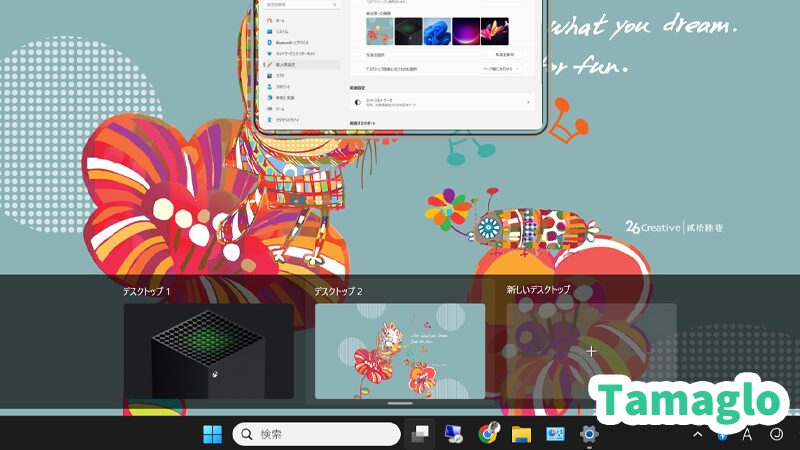800x450 pixels.
Task: Switch to the デスクトップ 2 thumbnail
Action: [x=400, y=351]
